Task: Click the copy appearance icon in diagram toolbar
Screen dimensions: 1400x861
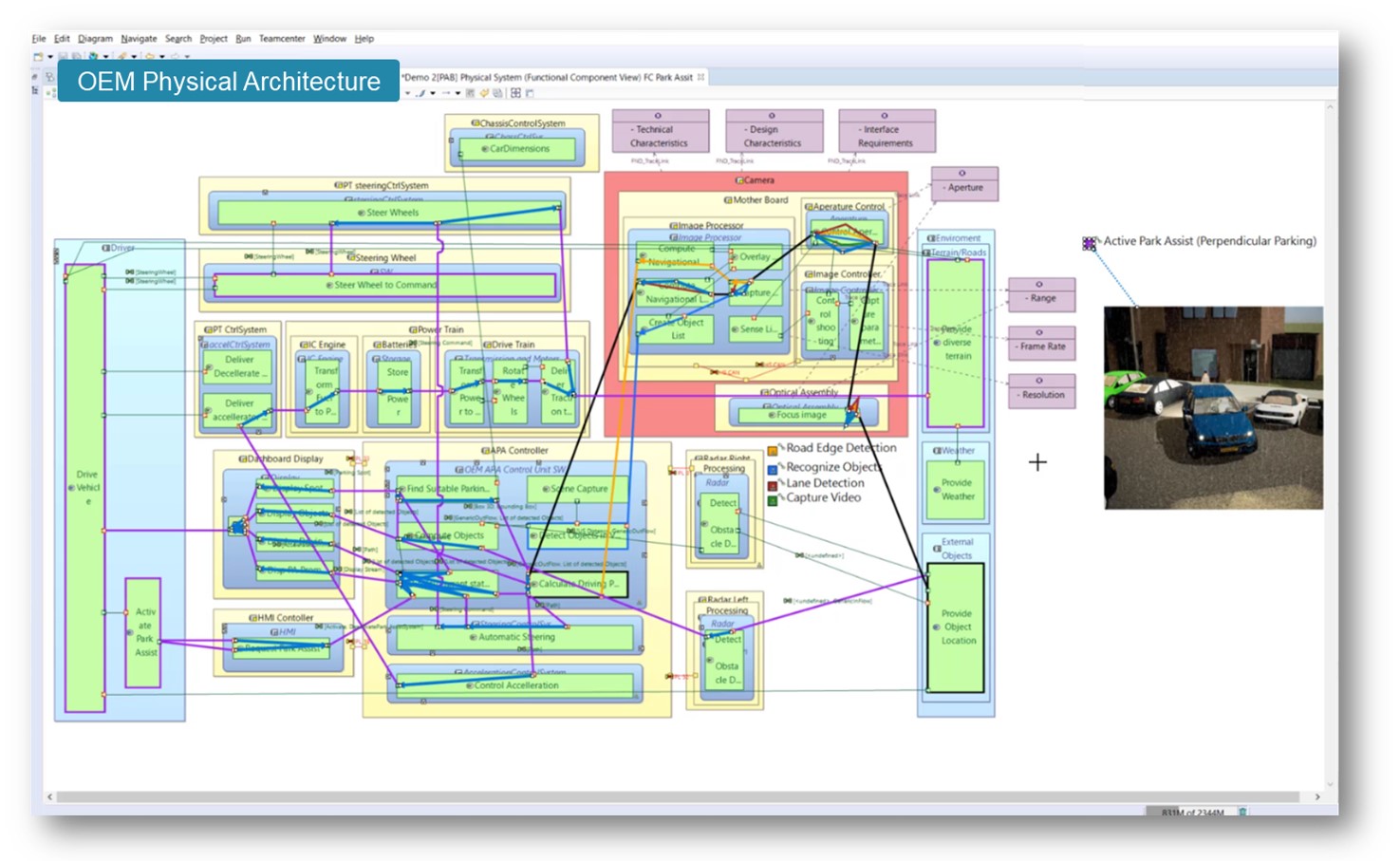Action: pyautogui.click(x=497, y=92)
